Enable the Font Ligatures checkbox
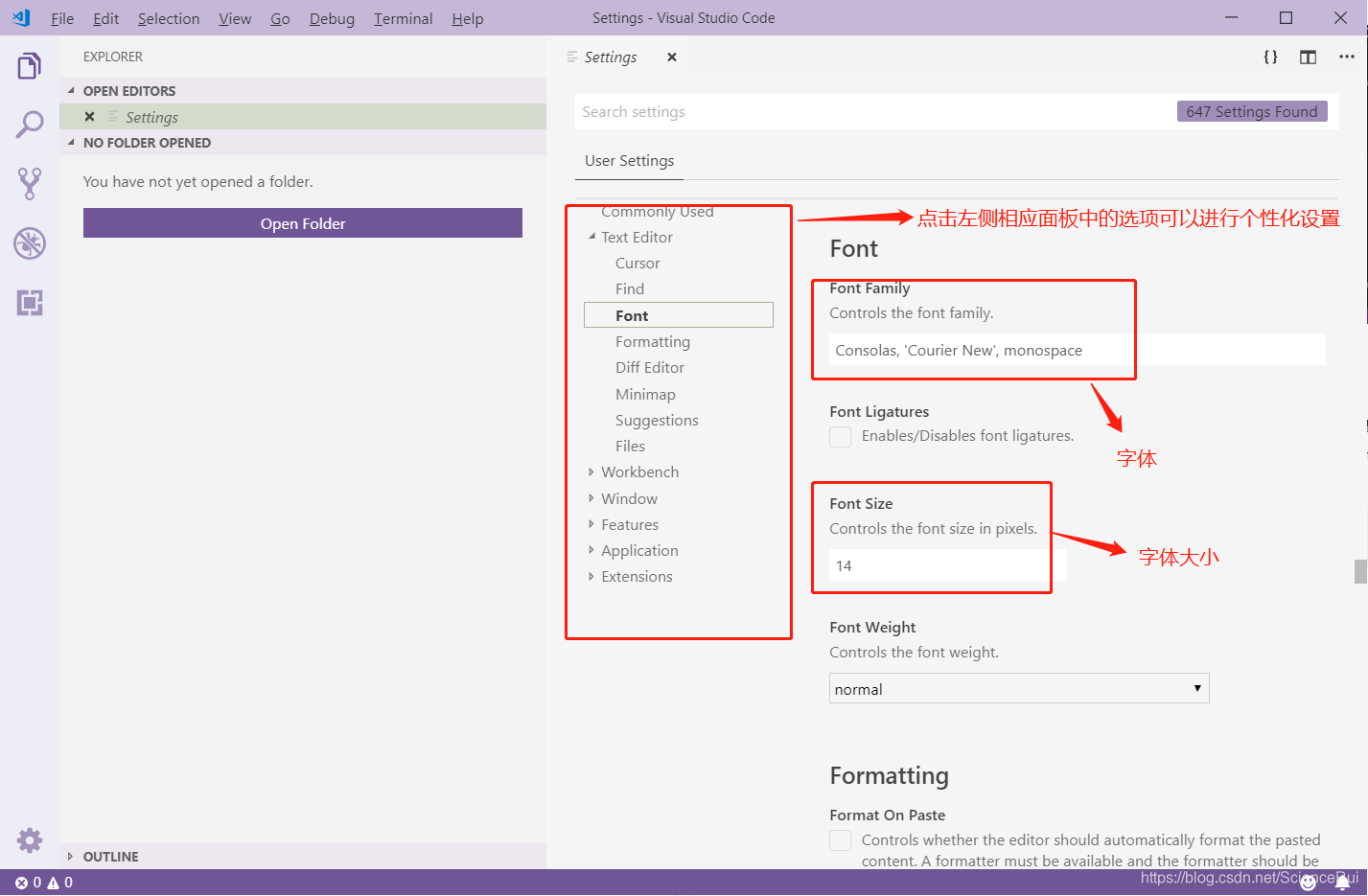This screenshot has height=896, width=1368. click(840, 436)
